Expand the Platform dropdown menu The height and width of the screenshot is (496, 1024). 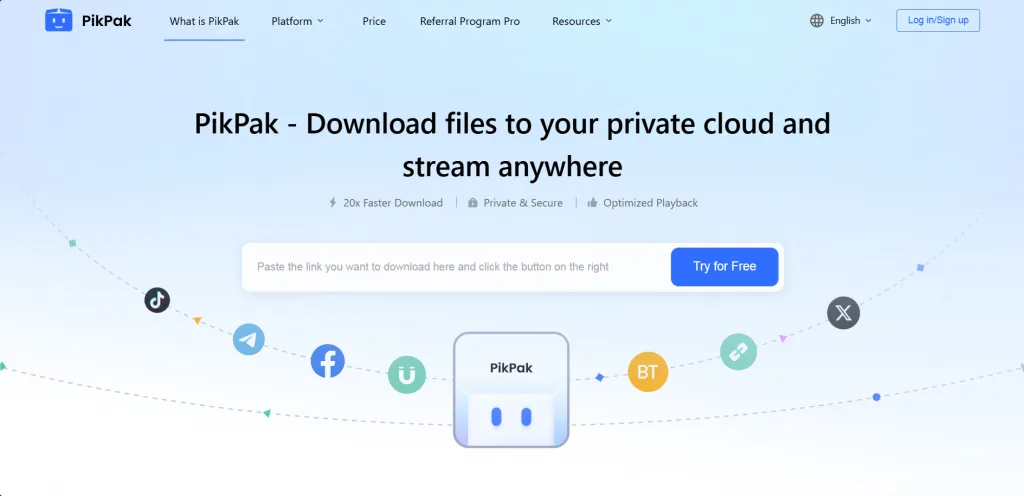click(x=298, y=21)
